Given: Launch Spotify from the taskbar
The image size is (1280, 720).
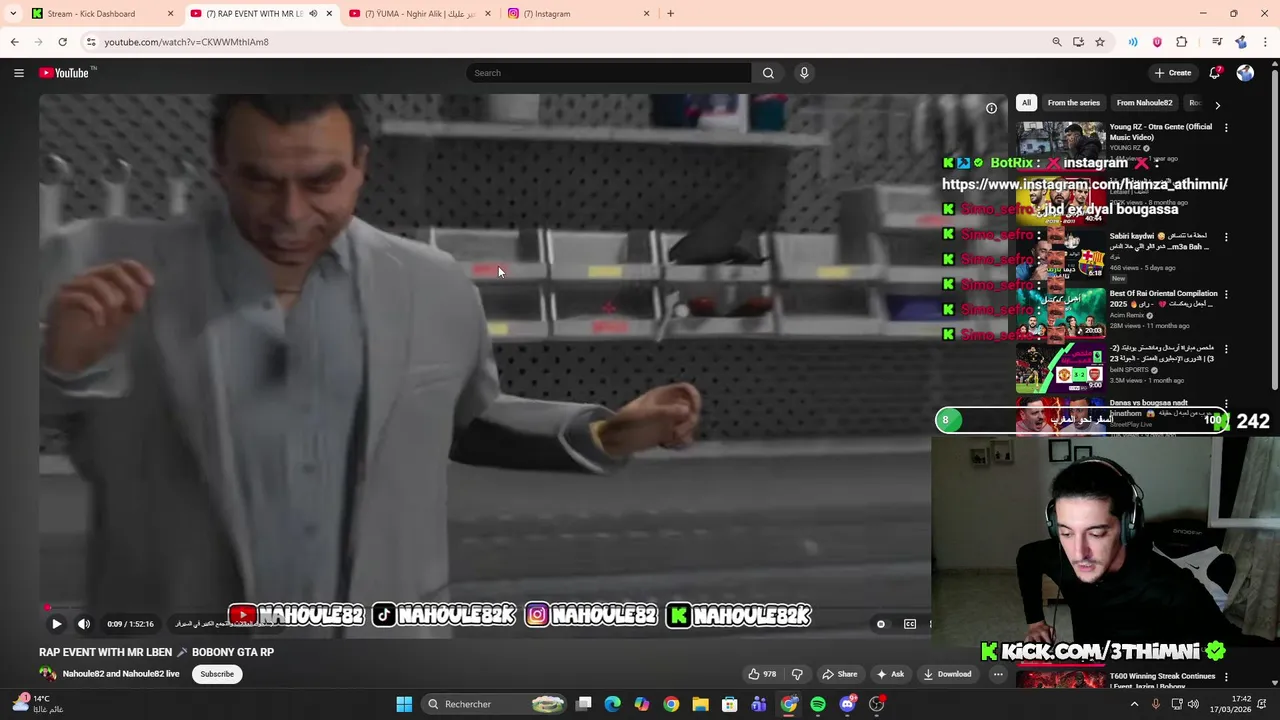Looking at the screenshot, I should point(818,704).
